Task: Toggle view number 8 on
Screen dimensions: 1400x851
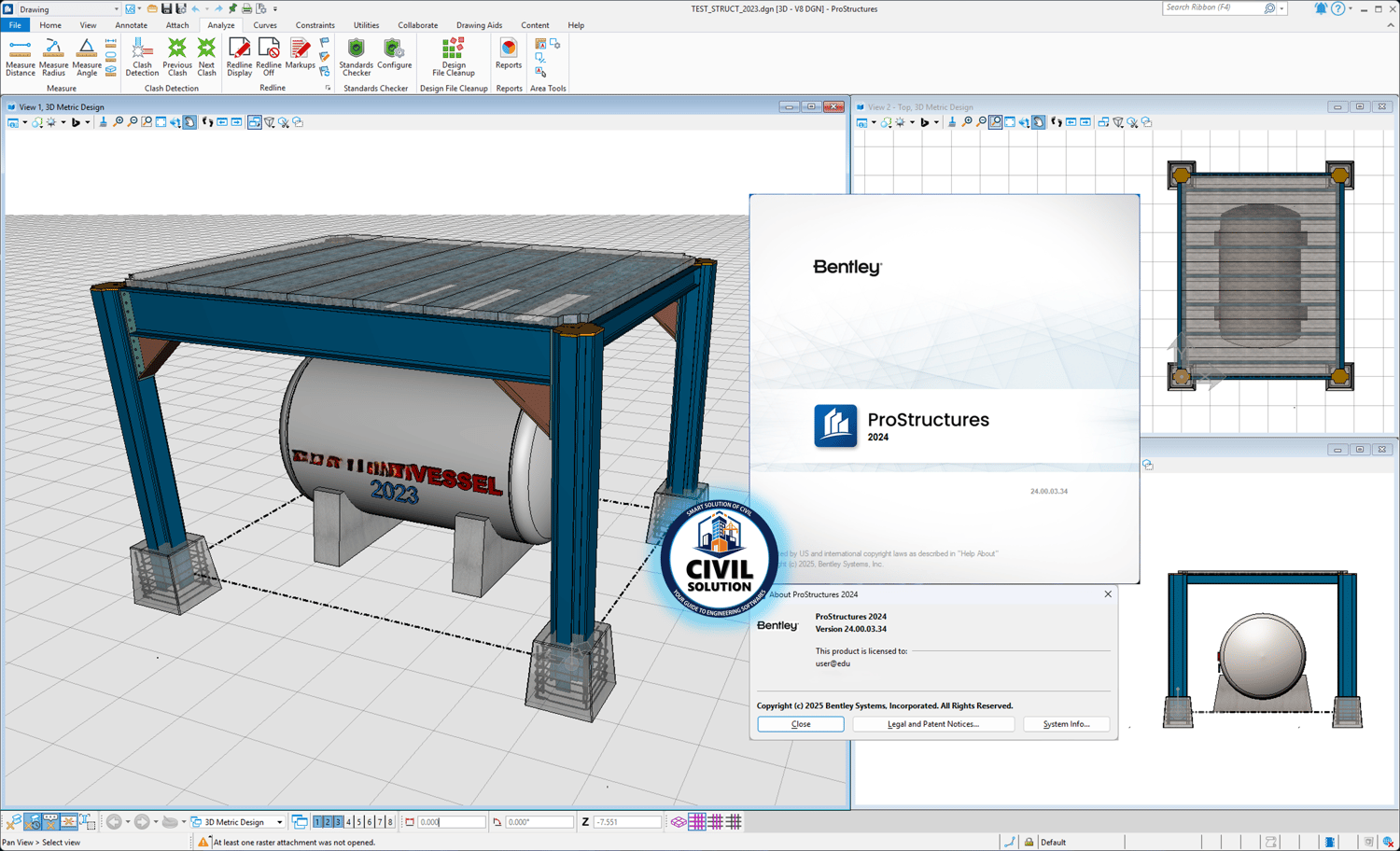Action: point(390,822)
